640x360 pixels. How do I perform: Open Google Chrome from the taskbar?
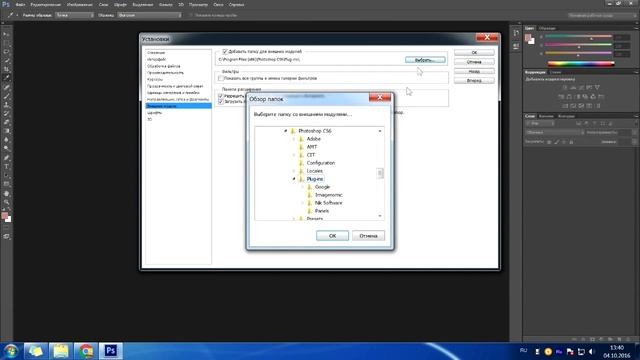(x=86, y=351)
